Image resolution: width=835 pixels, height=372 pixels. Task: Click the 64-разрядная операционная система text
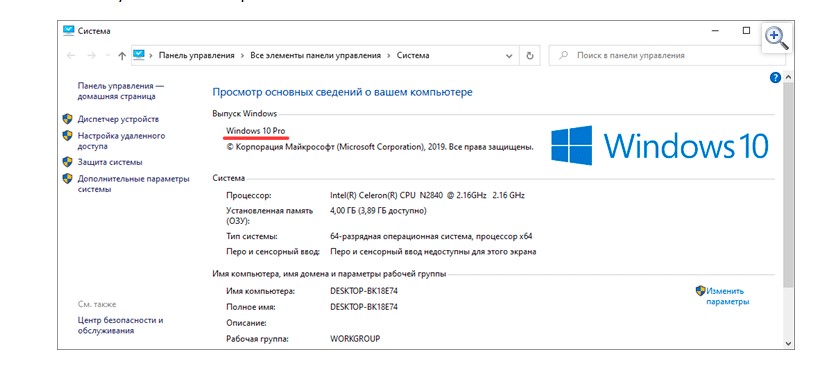point(431,236)
